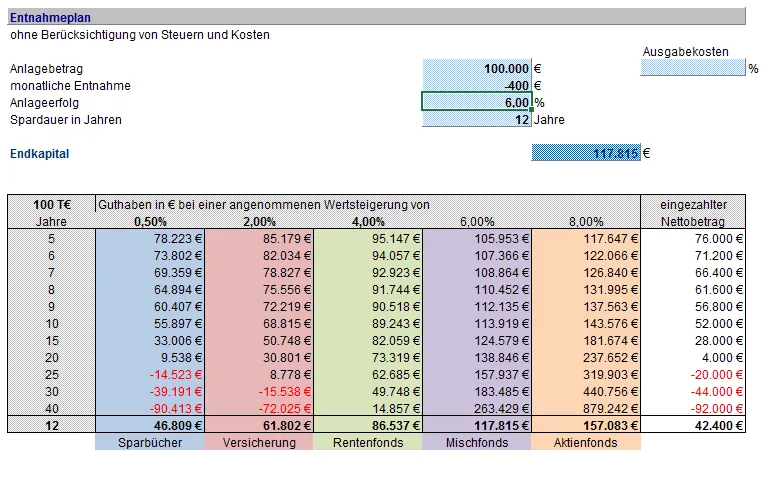
Task: Select the bold year label 12
Action: coord(52,425)
